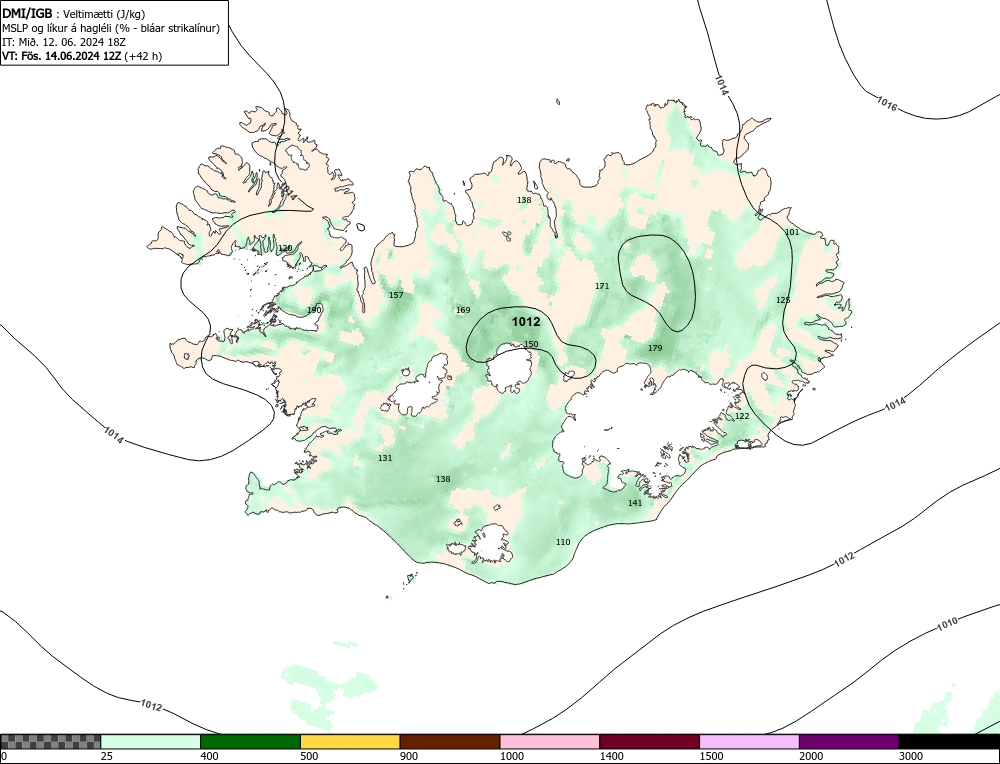Screen dimensions: 1000x764
Task: Click the light purple 1500–2000 legend swatch
Action: (749, 742)
